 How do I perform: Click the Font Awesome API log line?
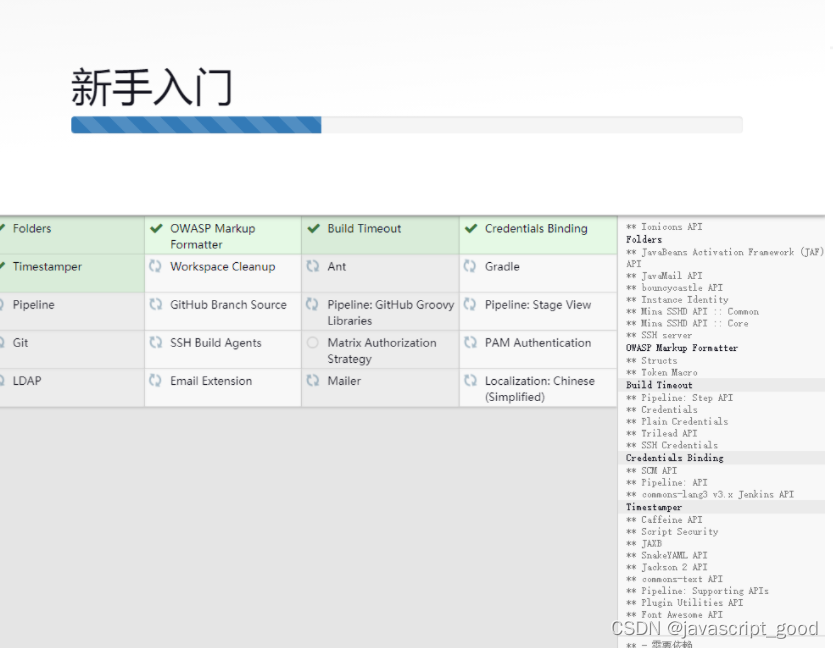675,615
